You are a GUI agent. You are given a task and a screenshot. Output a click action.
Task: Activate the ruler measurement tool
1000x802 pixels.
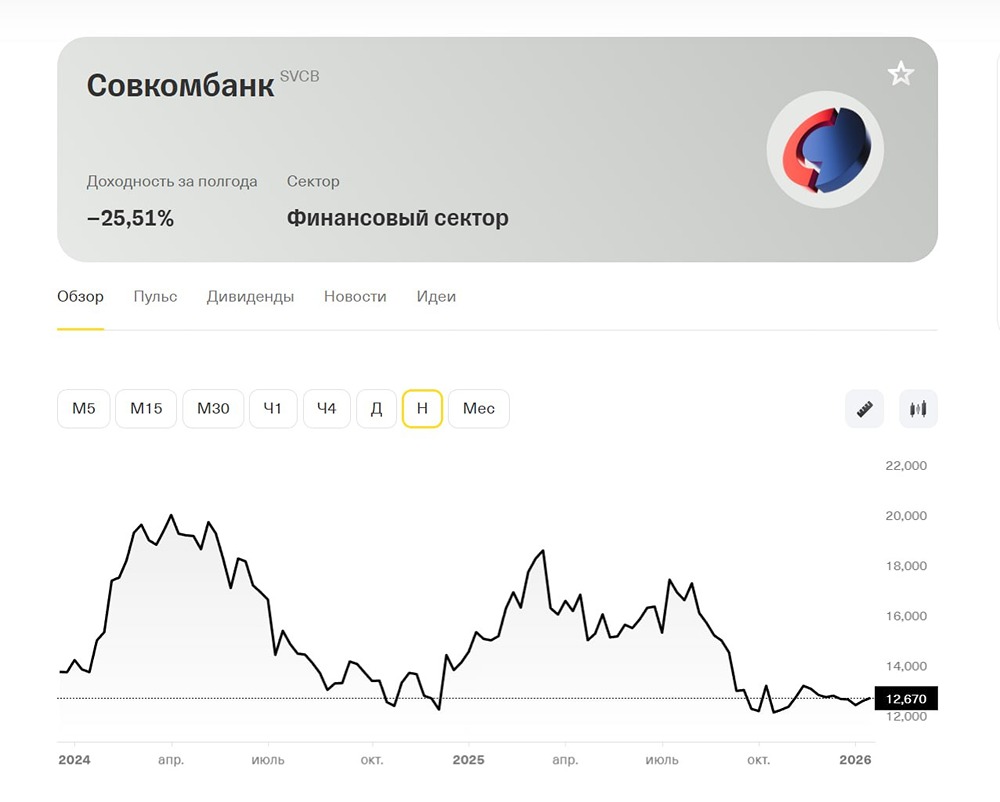click(x=863, y=409)
